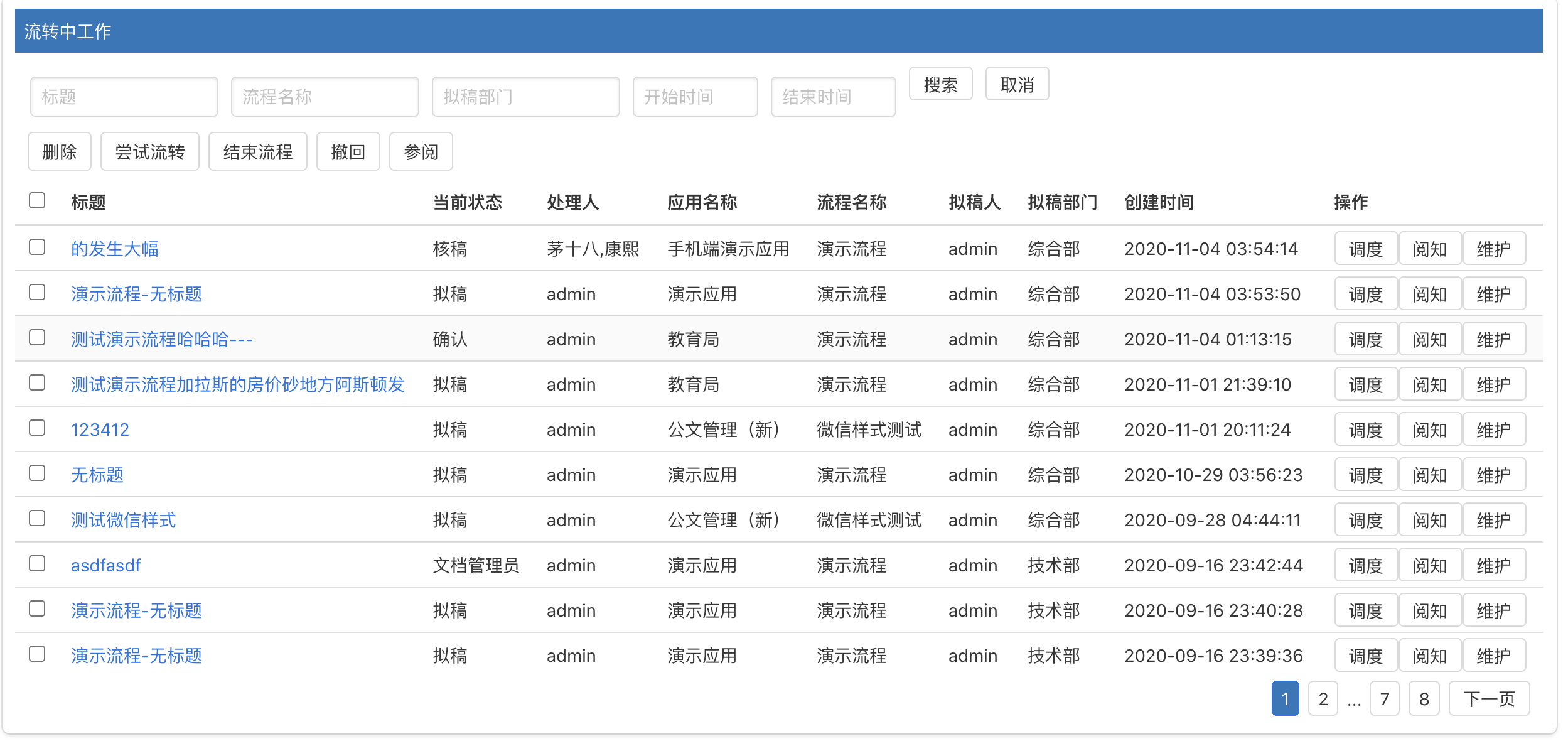Open the 测试演示流程哈哈哈--- link

click(x=162, y=339)
